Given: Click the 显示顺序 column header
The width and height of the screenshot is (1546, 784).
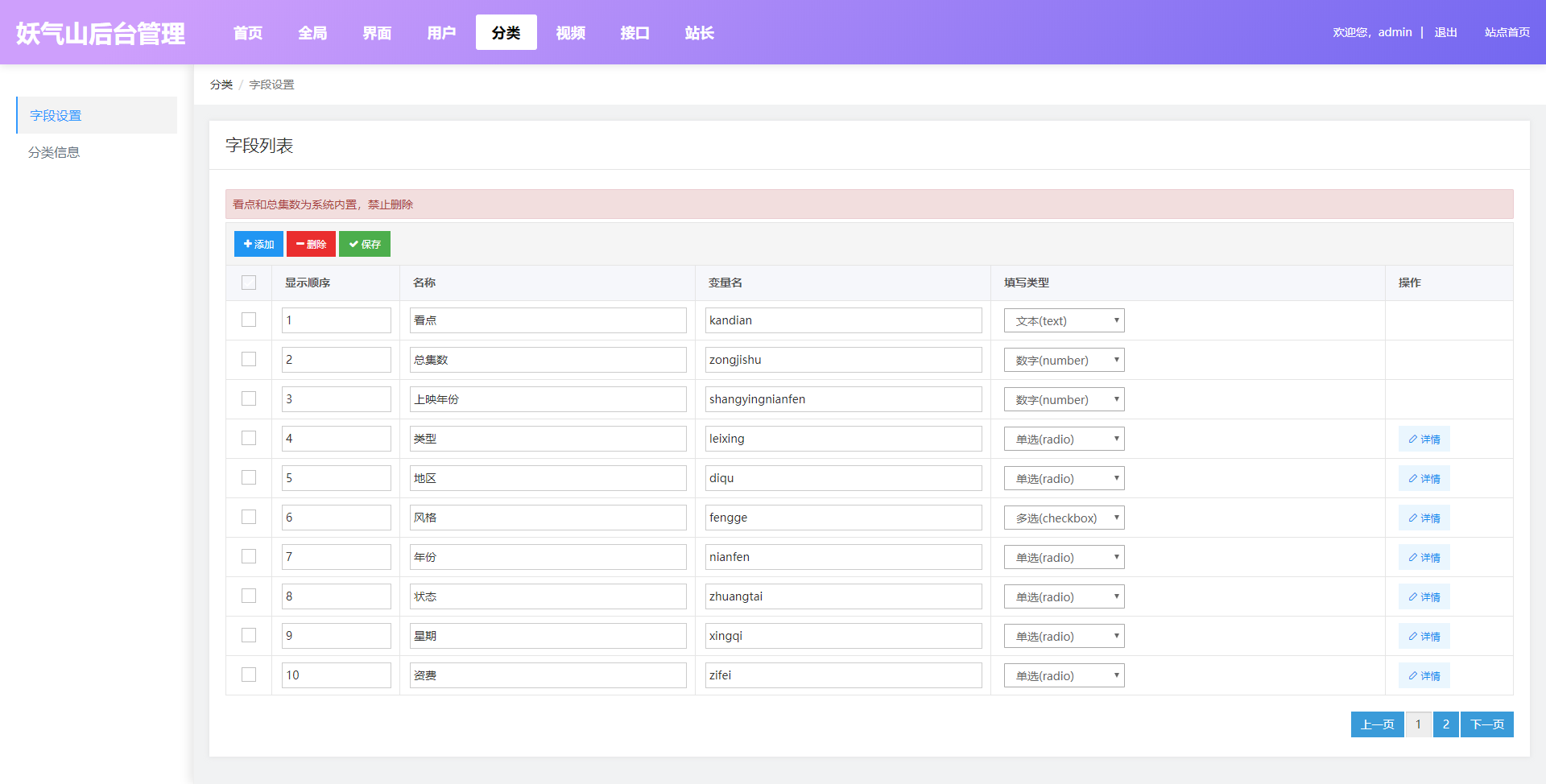Looking at the screenshot, I should click(x=308, y=283).
